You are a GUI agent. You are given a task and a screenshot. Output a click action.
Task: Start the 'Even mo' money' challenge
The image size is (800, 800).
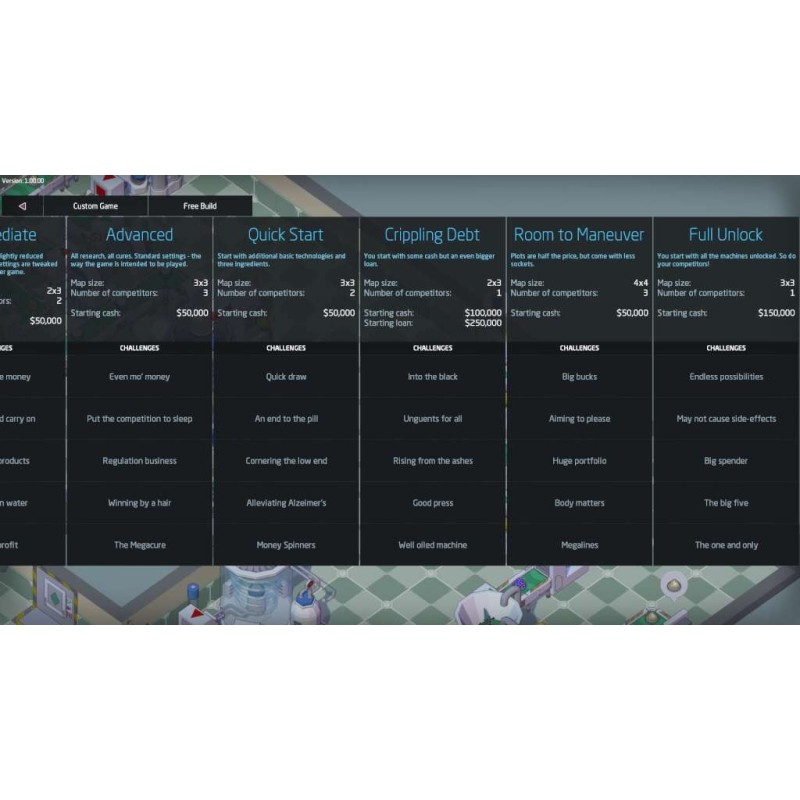[x=139, y=377]
